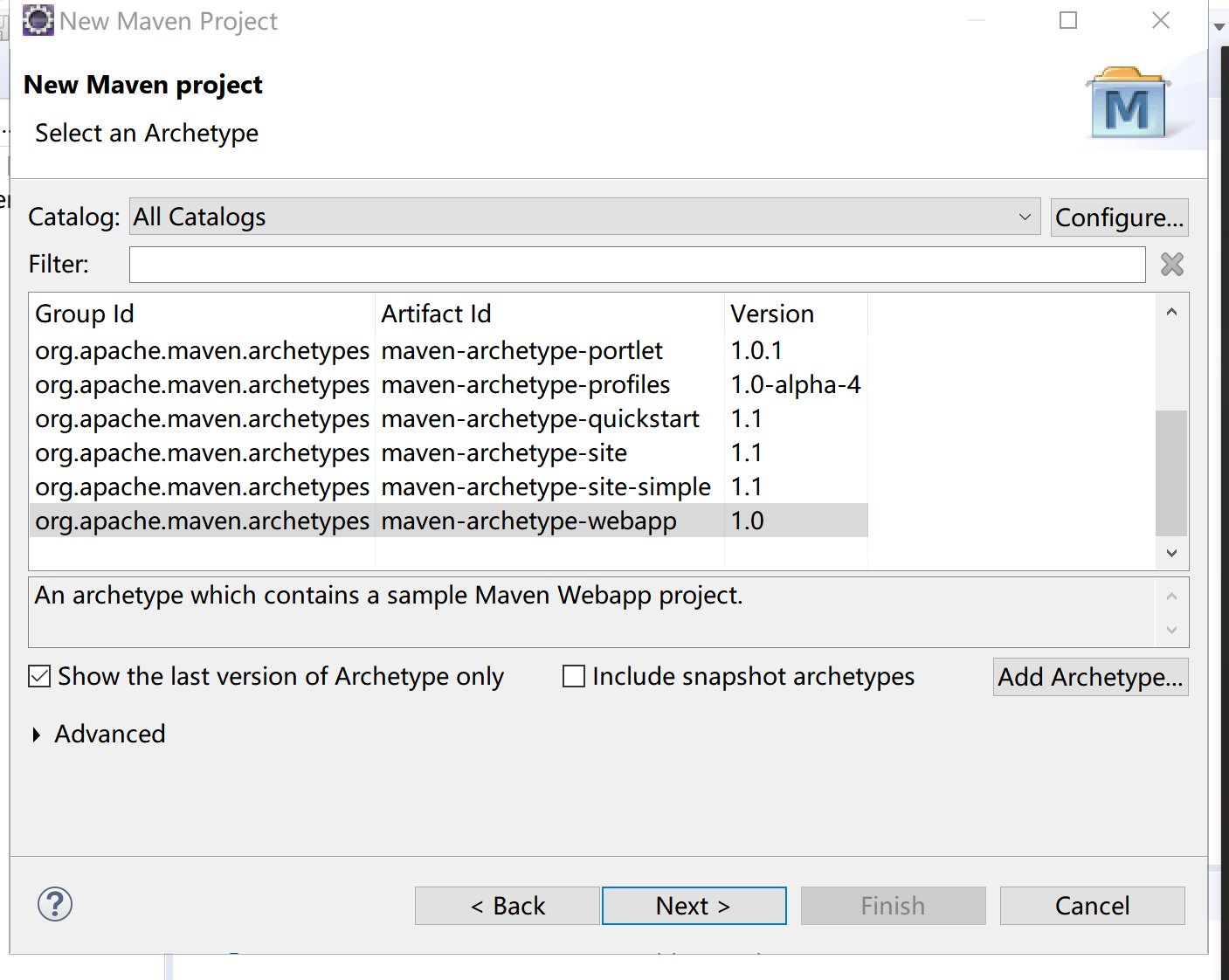Click description box down scroll arrow

coord(1171,630)
